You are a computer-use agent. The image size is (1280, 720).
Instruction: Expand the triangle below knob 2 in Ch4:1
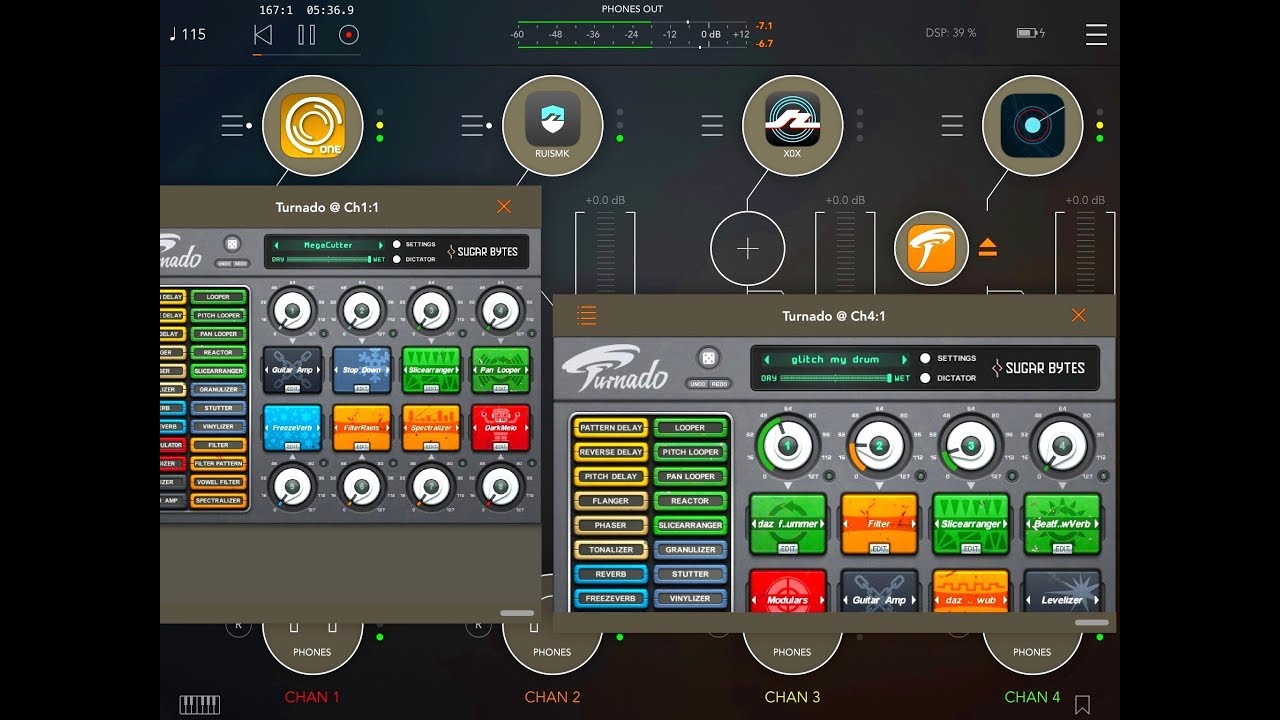coord(879,485)
